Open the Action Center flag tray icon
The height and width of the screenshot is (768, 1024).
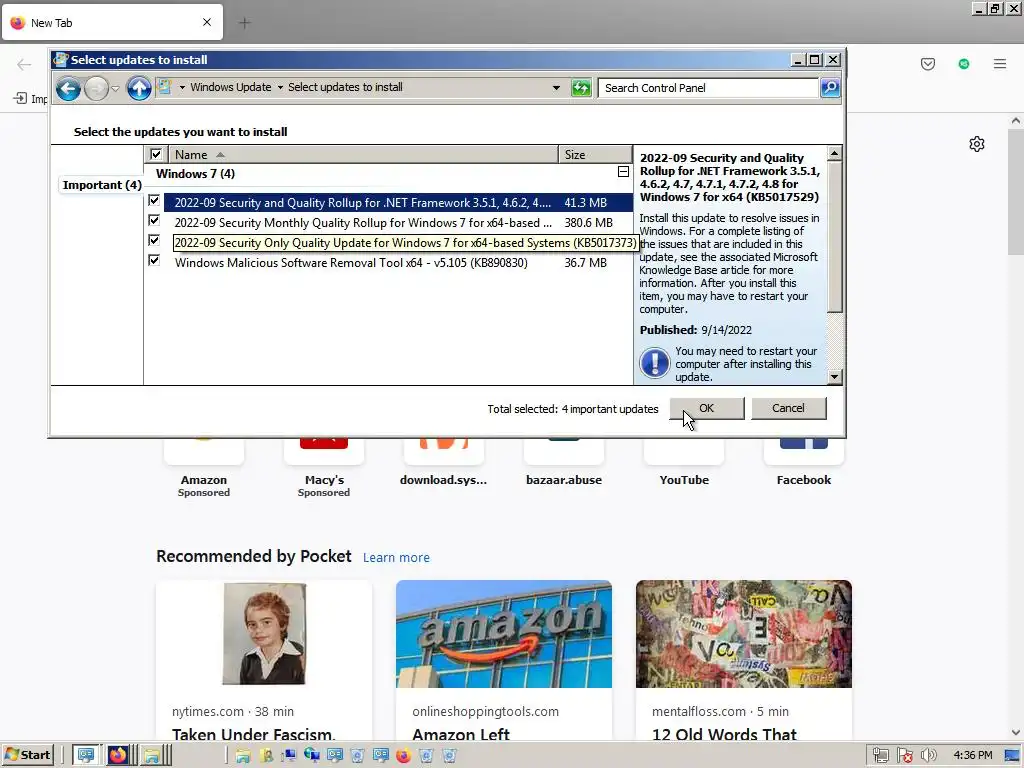click(904, 756)
